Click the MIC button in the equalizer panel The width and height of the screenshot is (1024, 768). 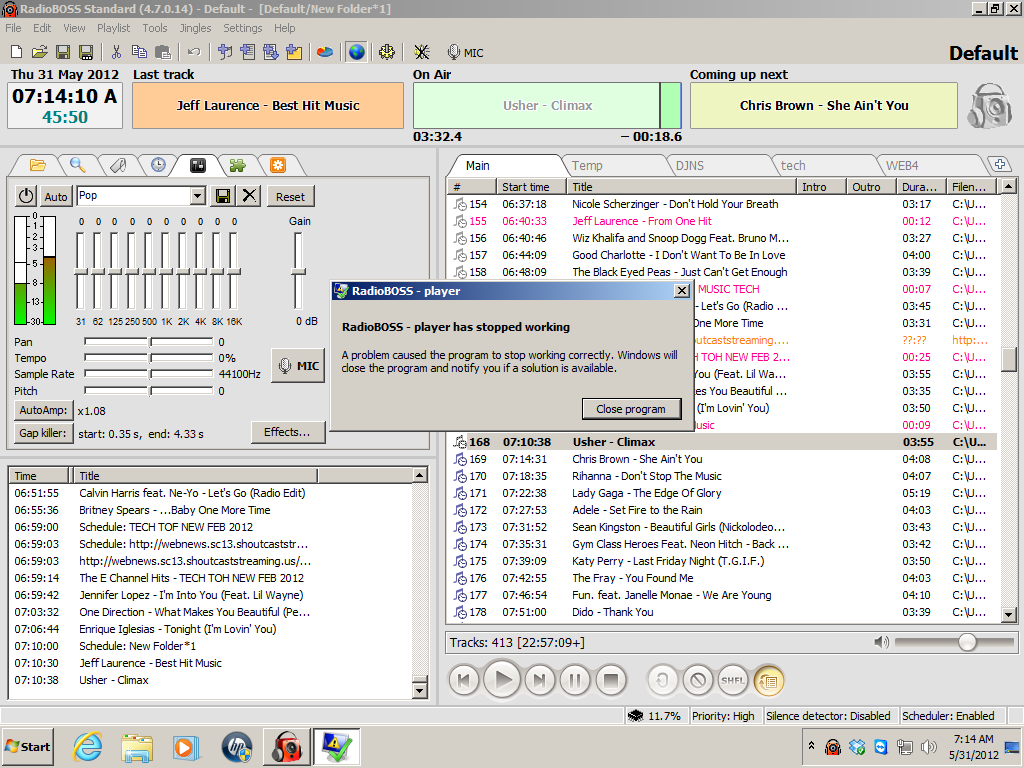(x=298, y=366)
